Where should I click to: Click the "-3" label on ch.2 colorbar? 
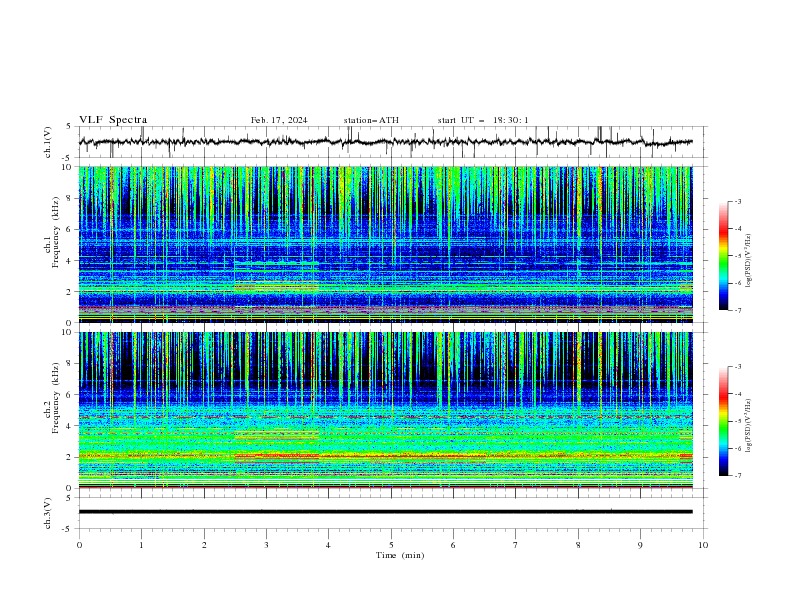pos(738,367)
